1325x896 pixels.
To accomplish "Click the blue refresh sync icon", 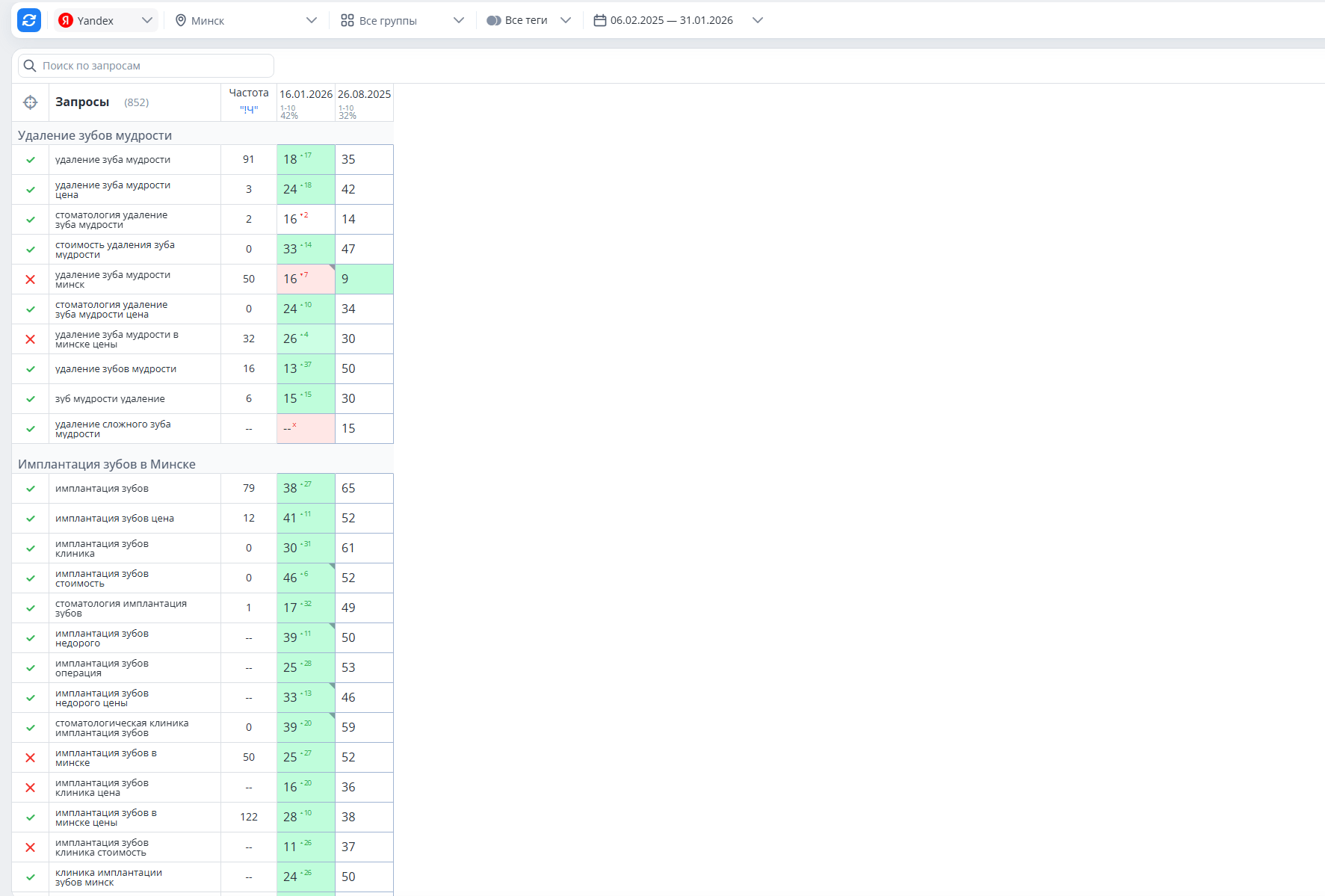I will pyautogui.click(x=29, y=20).
